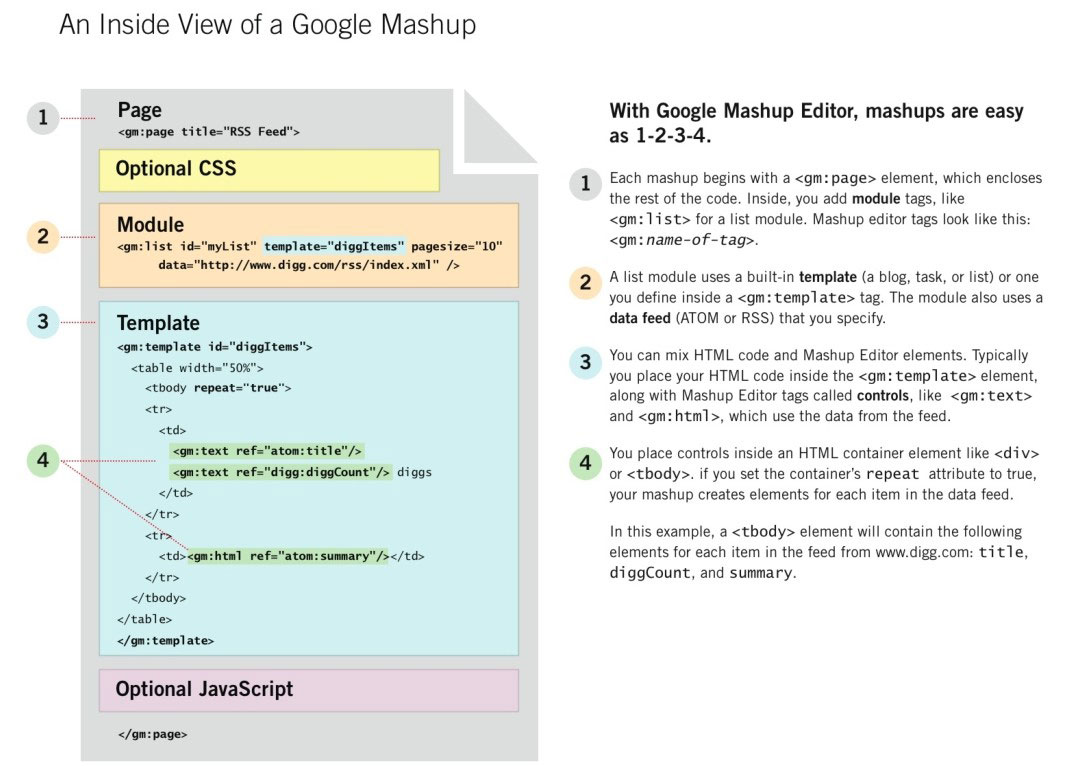Select the closing </tbody> tag line
Image resolution: width=1092 pixels, height=766 pixels.
(159, 598)
